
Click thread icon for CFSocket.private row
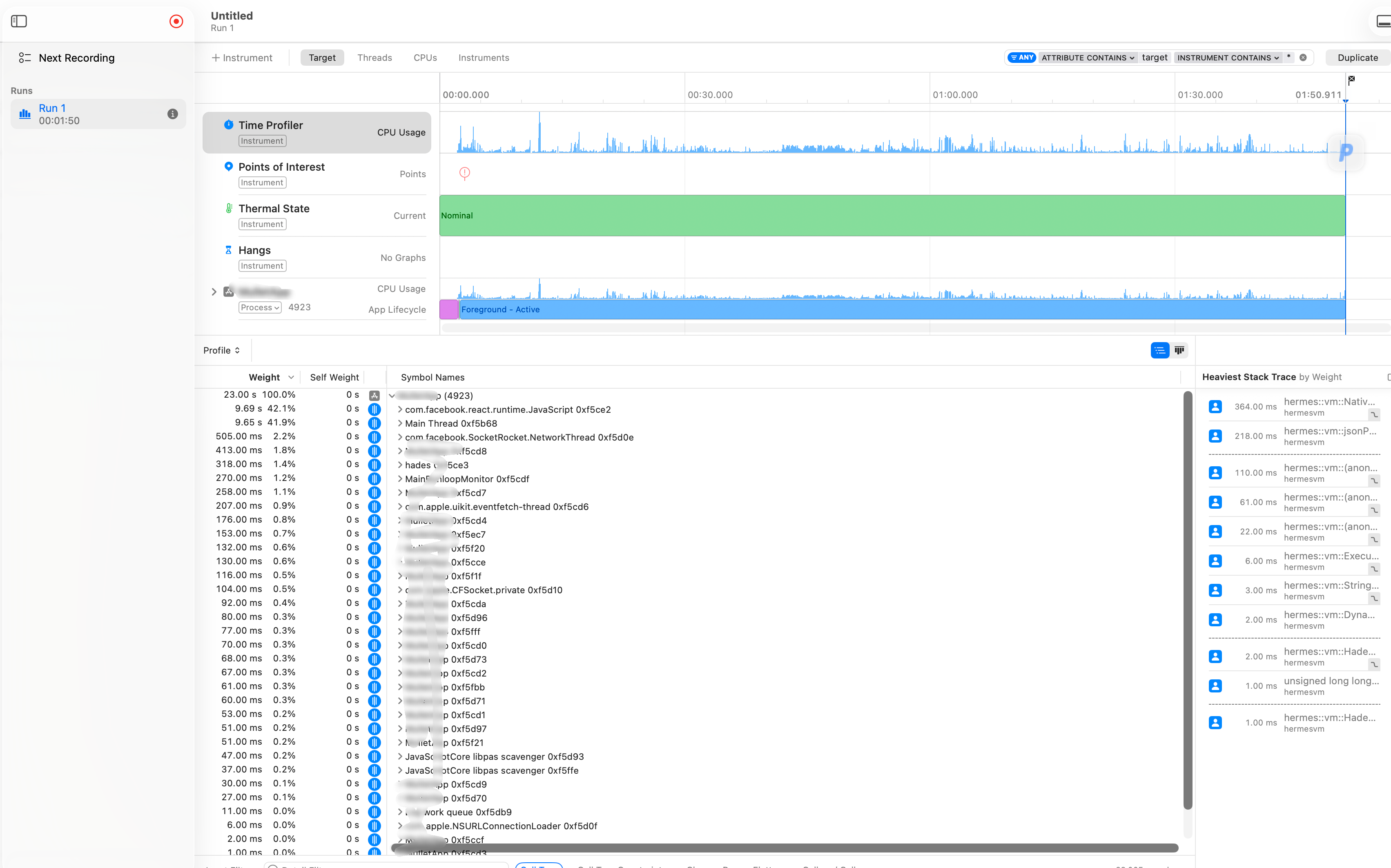point(374,590)
